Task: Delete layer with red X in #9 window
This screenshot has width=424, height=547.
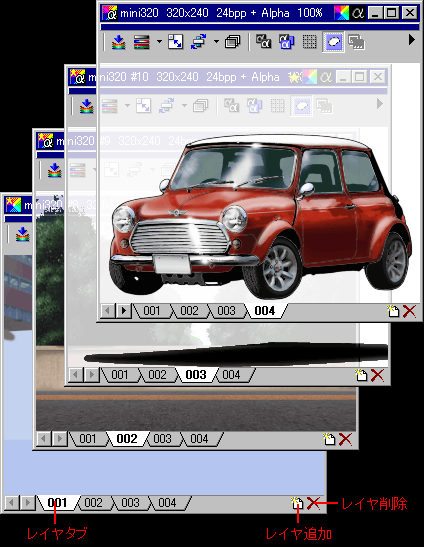Action: (x=345, y=440)
